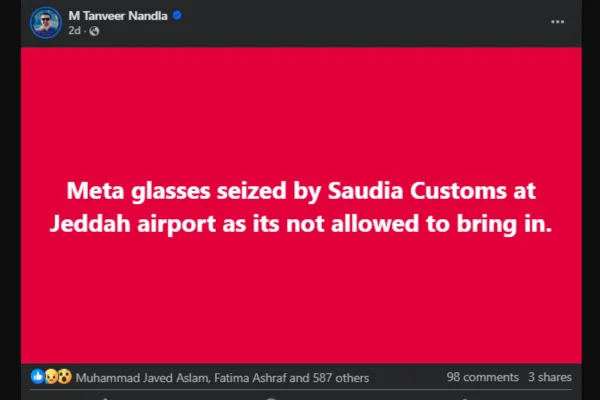Click the blue verified badge
600x400 pixels.
pos(177,15)
